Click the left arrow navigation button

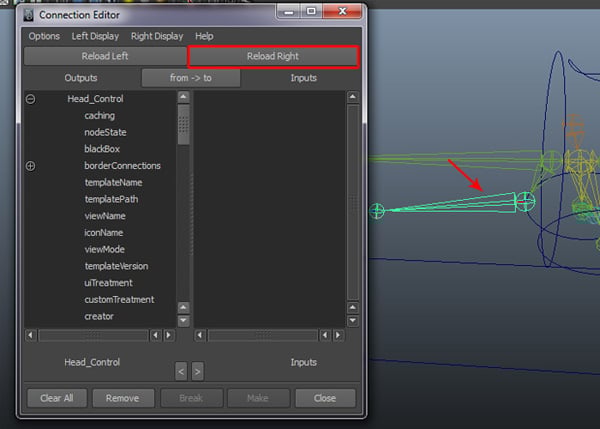181,371
